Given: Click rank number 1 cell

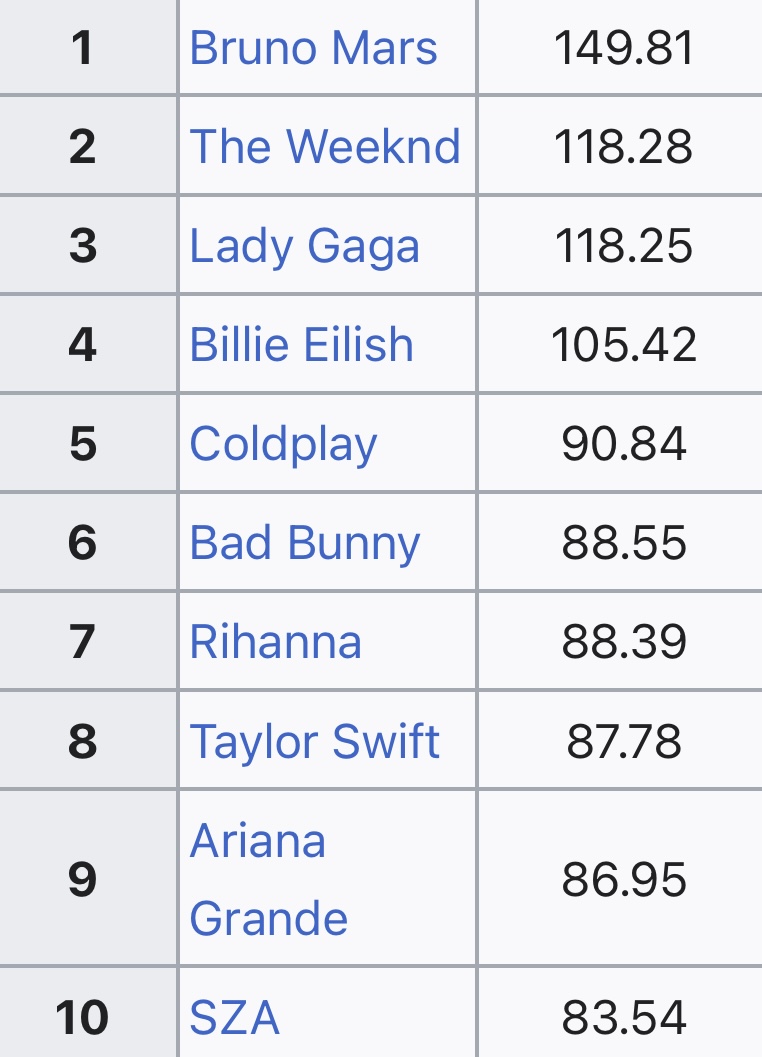Looking at the screenshot, I should [84, 48].
